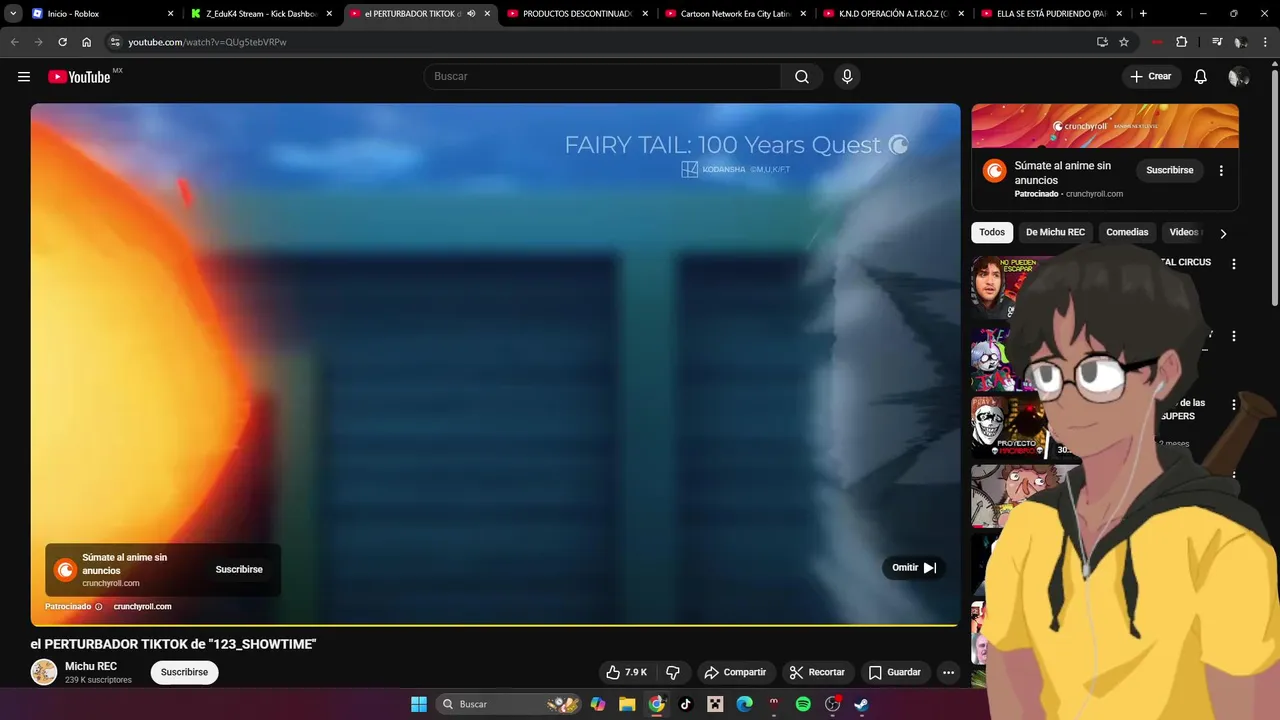Subscribe to Michu REC channel

tap(184, 672)
